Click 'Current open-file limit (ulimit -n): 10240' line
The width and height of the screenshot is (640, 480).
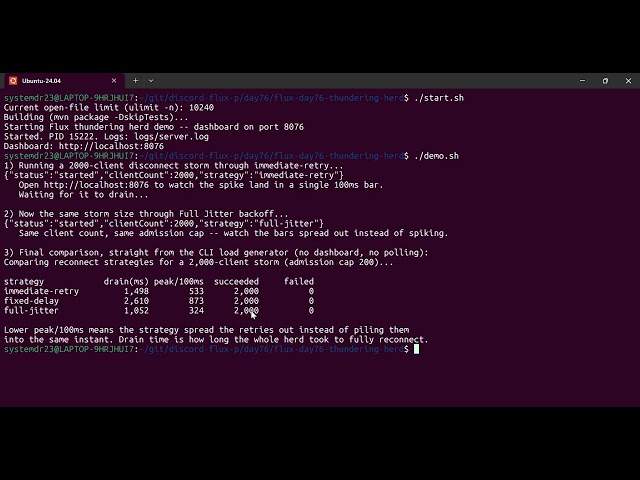pyautogui.click(x=109, y=108)
